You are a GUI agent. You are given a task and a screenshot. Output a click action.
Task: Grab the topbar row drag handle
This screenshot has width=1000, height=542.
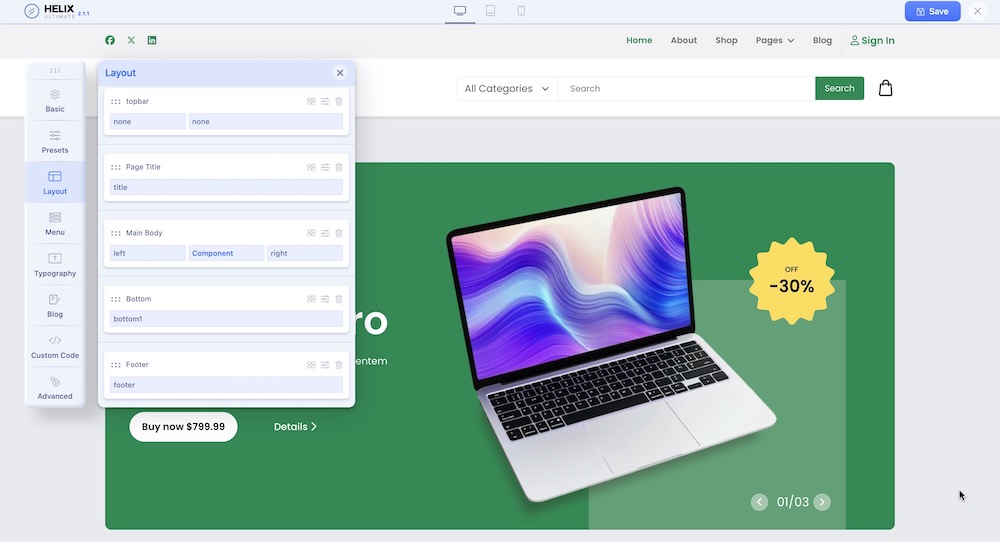(115, 101)
